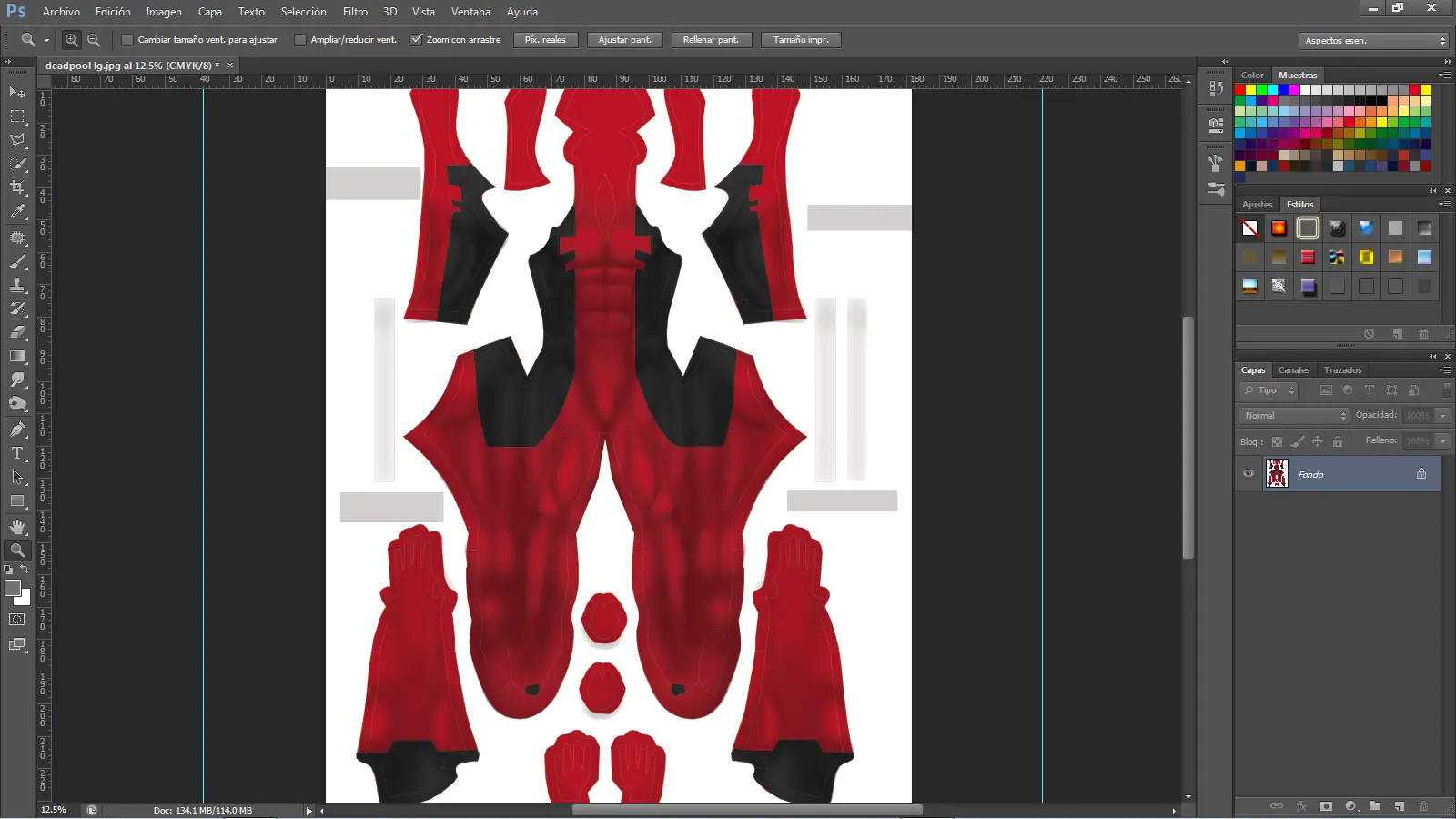Delete layer with Capas trash icon
1456x819 pixels.
(x=1424, y=806)
